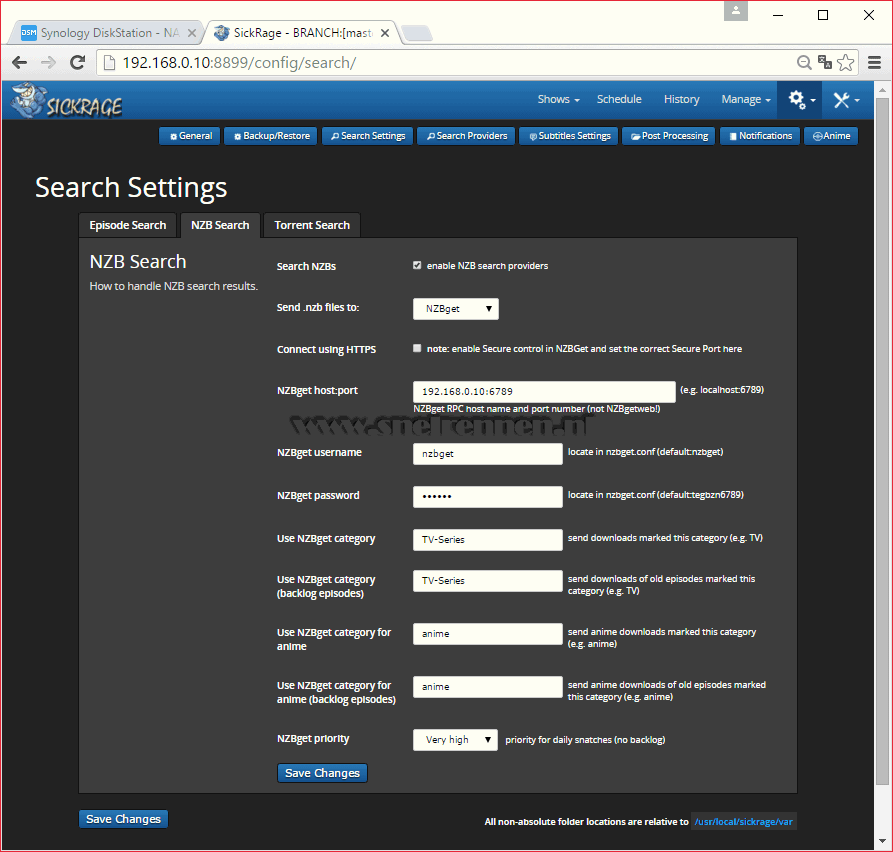
Task: Open the gear config menu
Action: coord(801,100)
